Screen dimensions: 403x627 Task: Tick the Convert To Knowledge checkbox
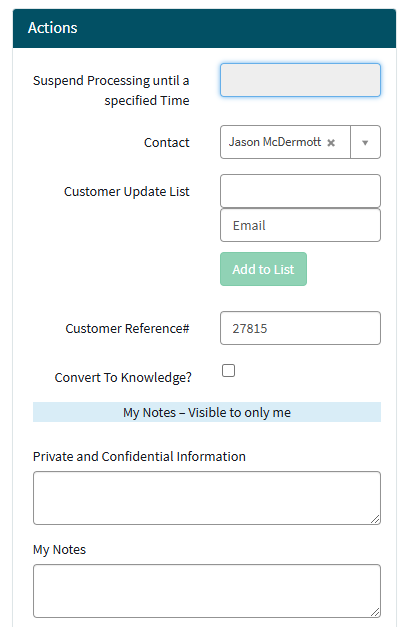click(228, 371)
